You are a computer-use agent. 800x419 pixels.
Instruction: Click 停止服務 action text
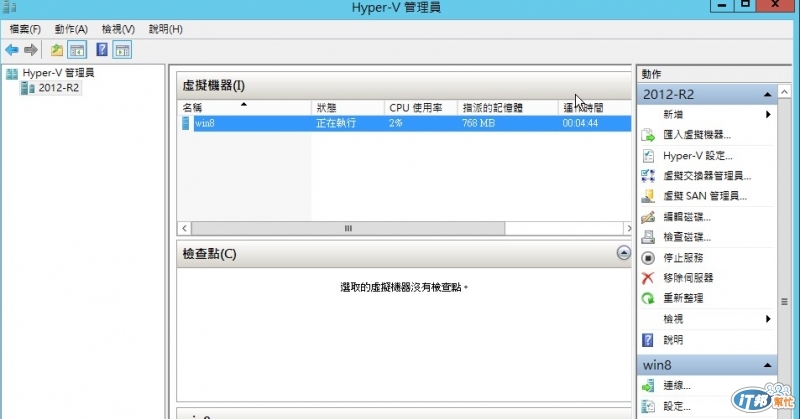683,258
